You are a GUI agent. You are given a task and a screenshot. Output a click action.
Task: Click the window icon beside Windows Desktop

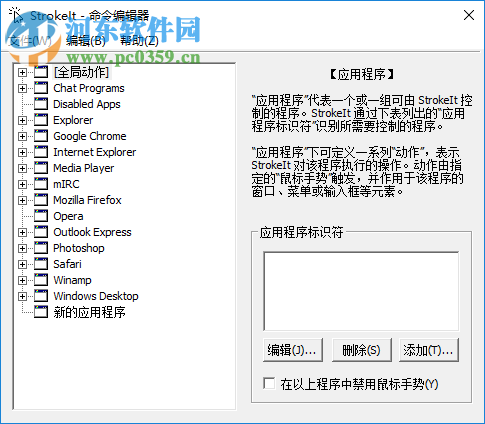click(41, 296)
